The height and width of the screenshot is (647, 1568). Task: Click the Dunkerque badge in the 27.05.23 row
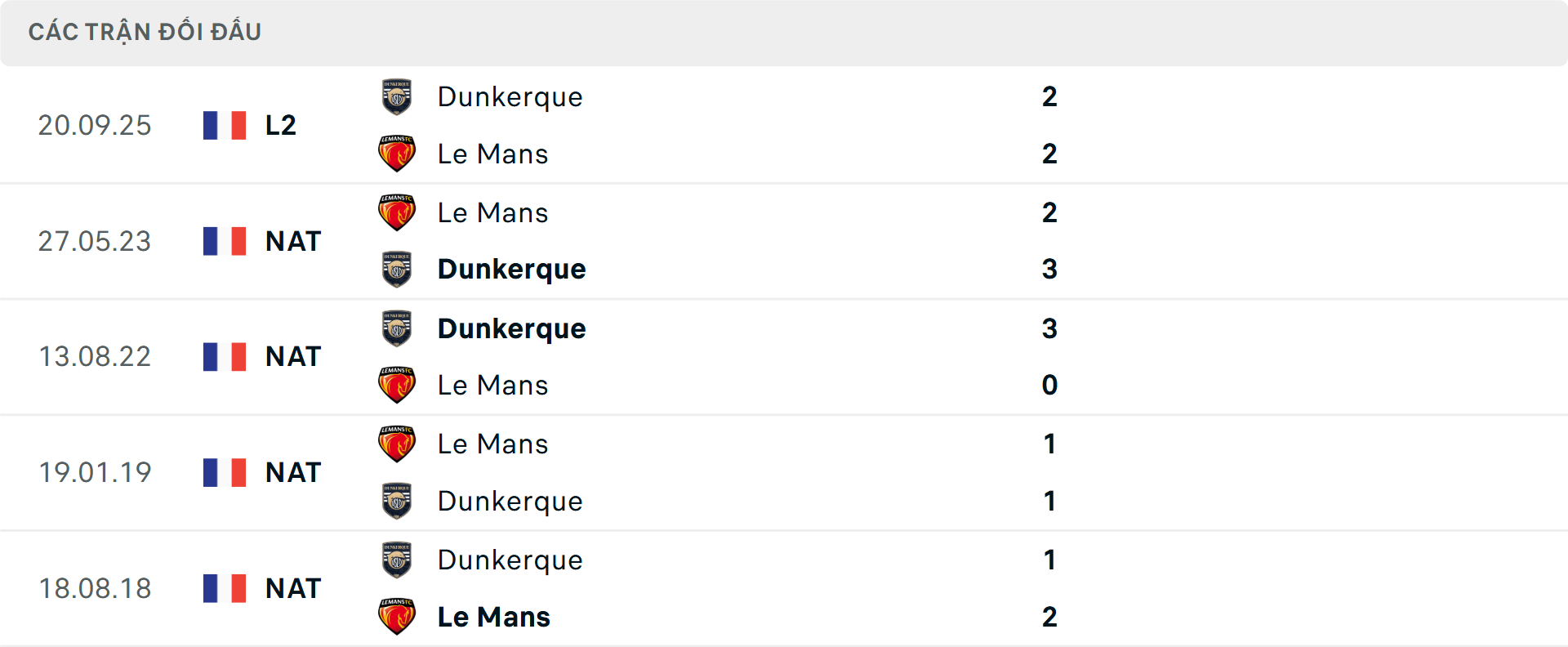pos(397,269)
